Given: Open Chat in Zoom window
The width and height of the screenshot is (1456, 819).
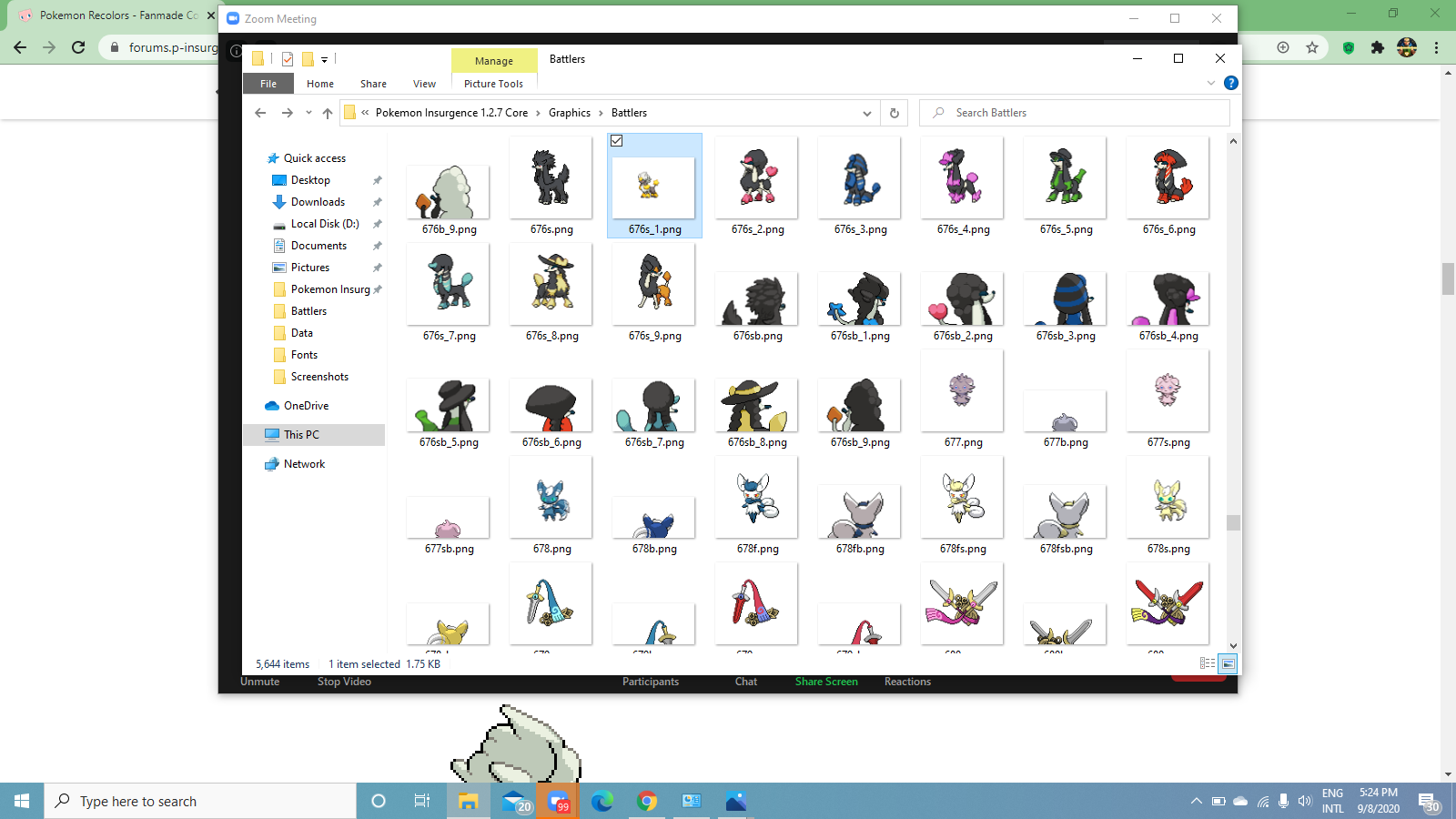Looking at the screenshot, I should click(x=746, y=682).
